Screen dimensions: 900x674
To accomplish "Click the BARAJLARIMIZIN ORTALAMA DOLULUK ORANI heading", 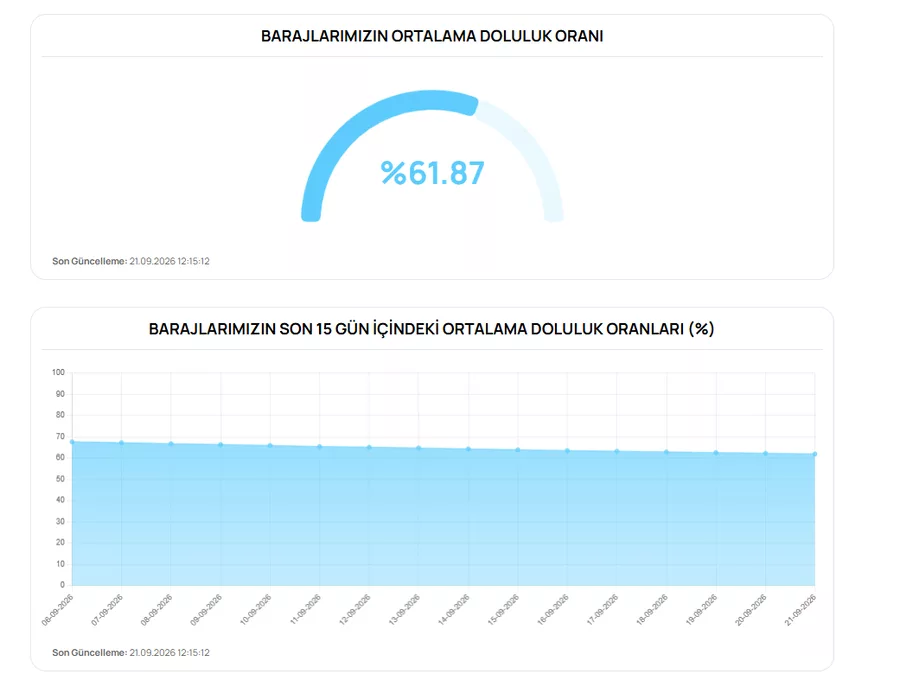I will click(432, 36).
